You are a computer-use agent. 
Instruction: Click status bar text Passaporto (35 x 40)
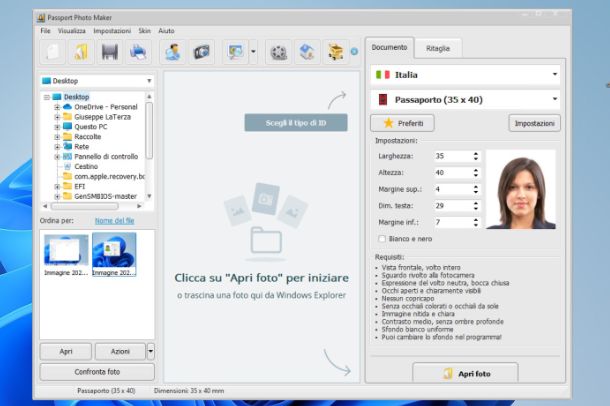(106, 391)
